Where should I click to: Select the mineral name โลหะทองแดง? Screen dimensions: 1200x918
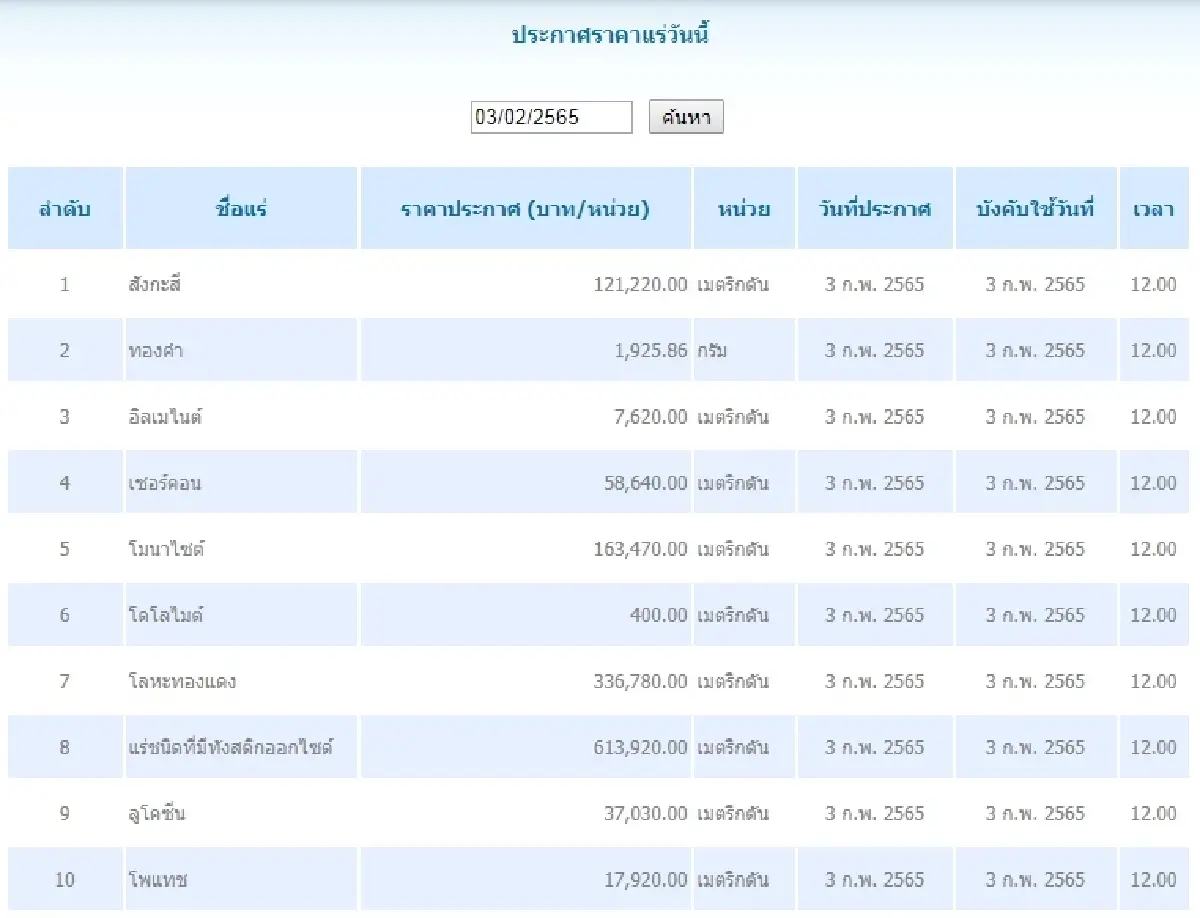coord(182,681)
